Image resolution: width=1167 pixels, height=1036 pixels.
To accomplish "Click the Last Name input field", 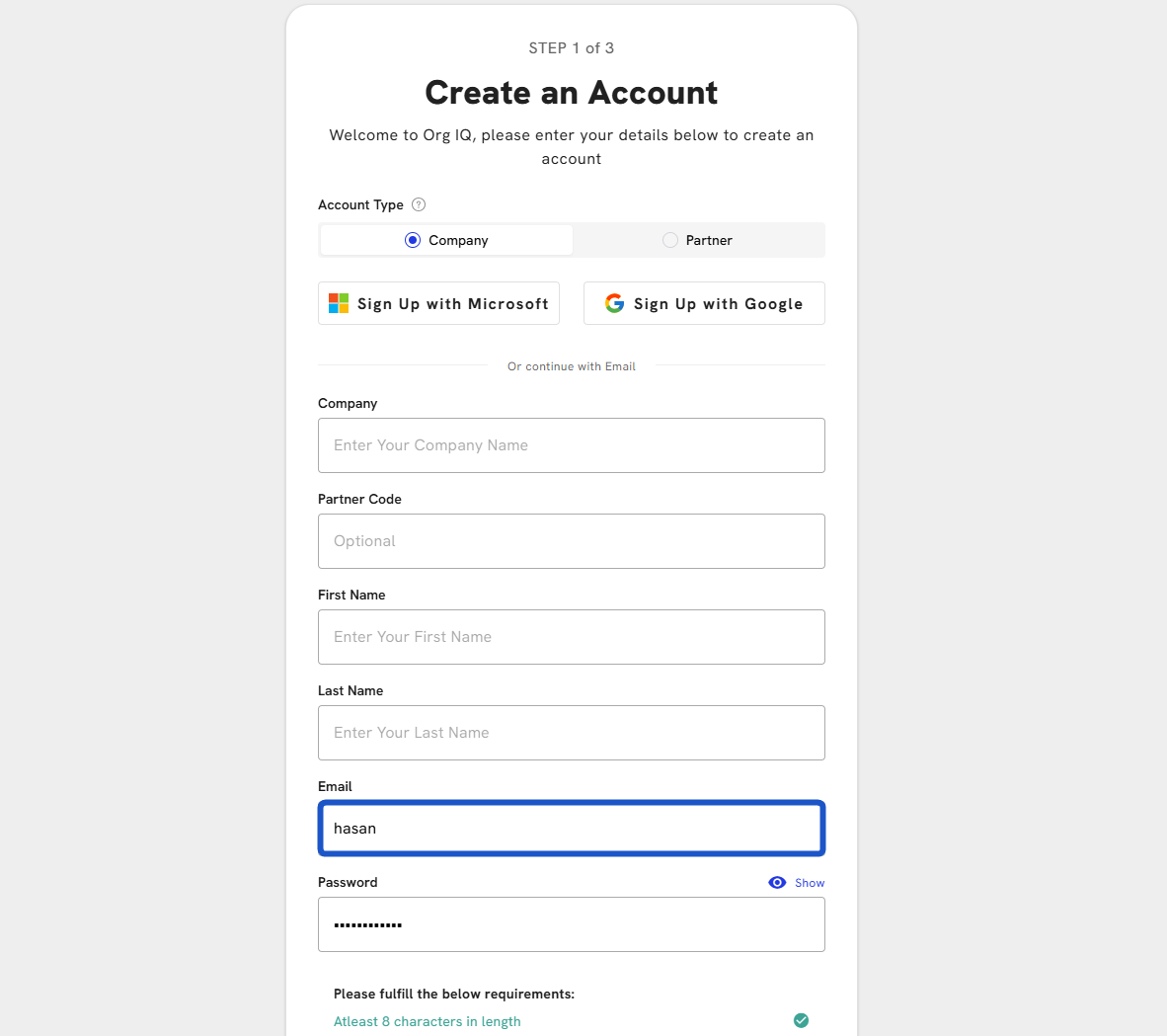I will (571, 733).
